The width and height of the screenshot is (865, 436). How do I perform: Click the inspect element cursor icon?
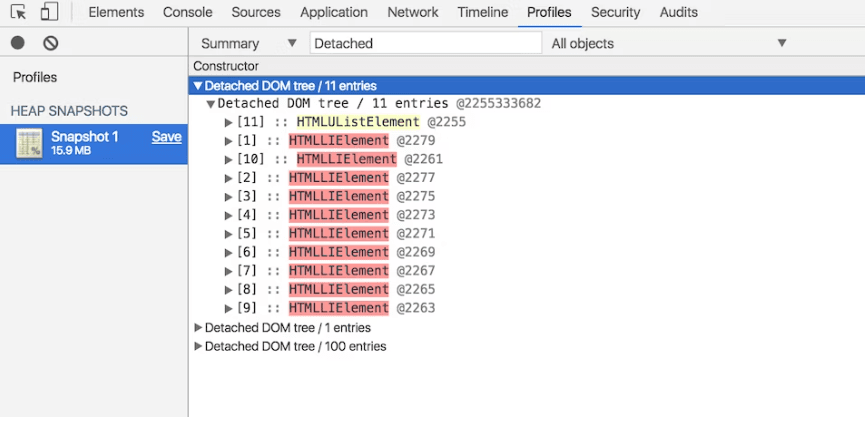pos(18,13)
